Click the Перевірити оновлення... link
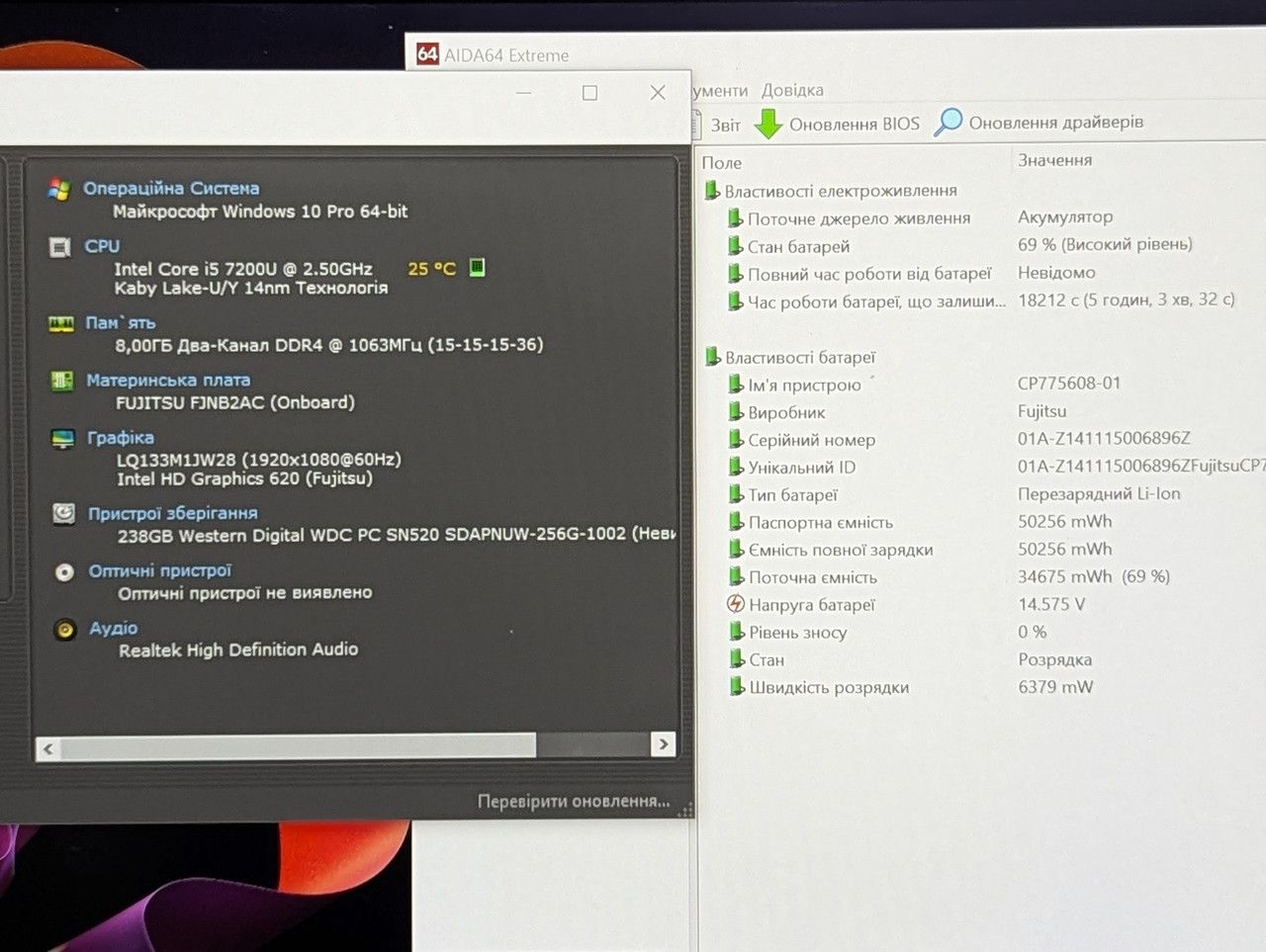1266x952 pixels. (574, 801)
